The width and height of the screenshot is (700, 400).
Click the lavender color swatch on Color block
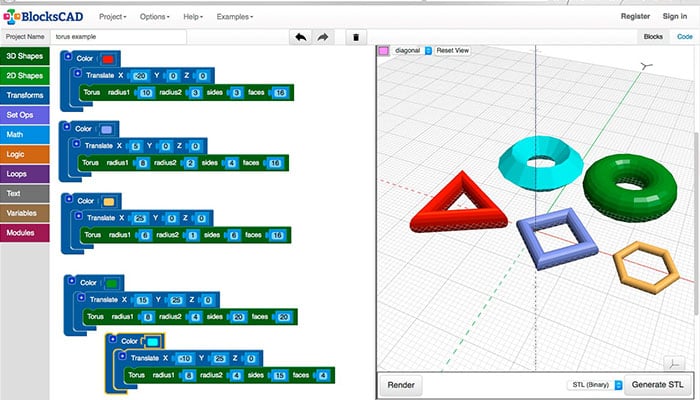107,129
